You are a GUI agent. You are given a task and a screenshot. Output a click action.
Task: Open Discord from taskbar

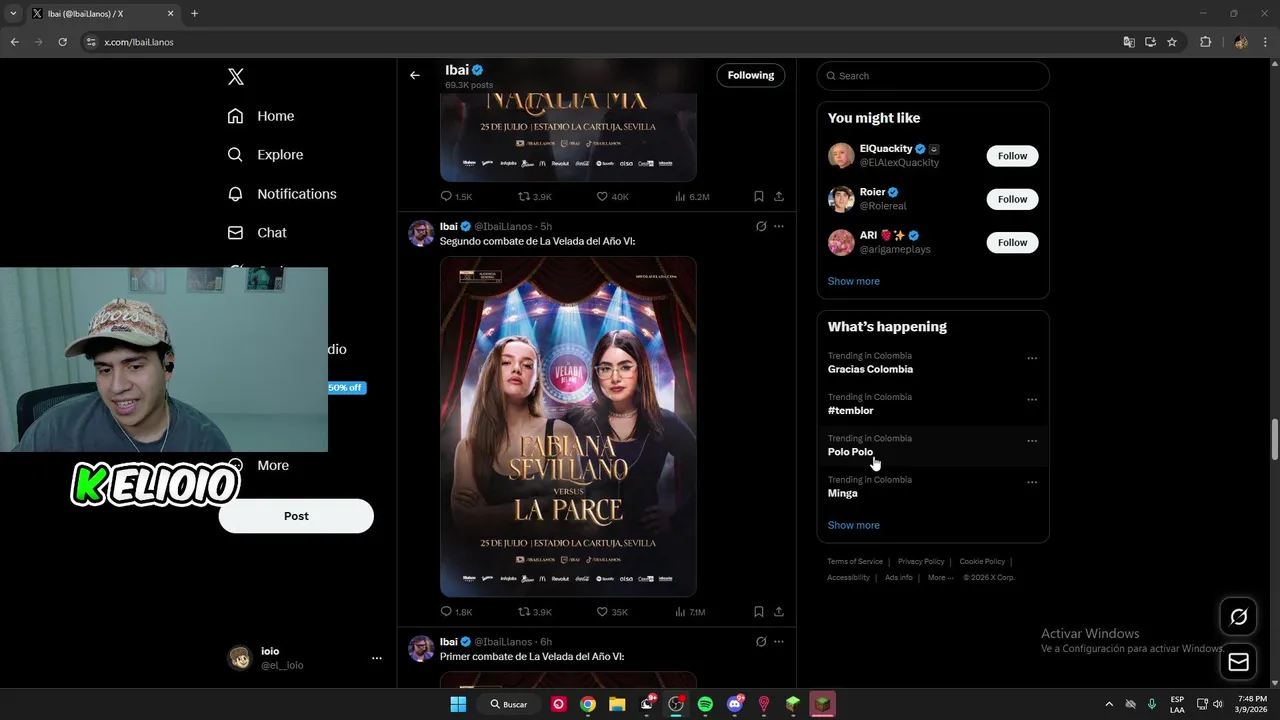735,704
